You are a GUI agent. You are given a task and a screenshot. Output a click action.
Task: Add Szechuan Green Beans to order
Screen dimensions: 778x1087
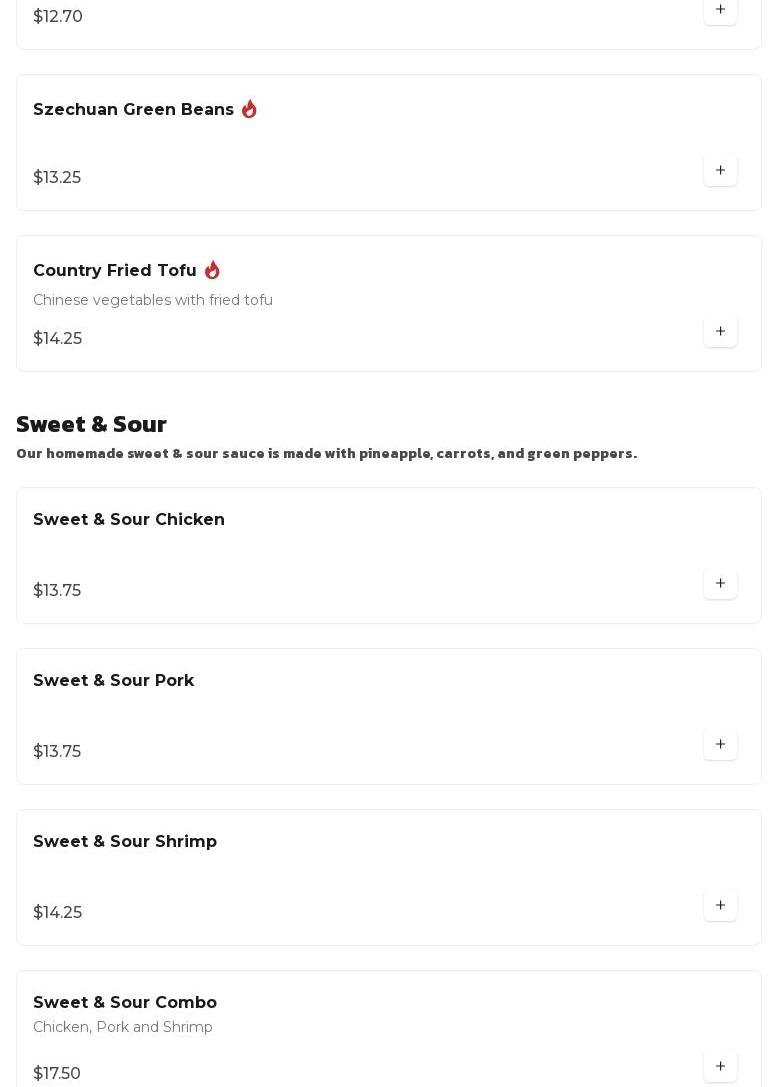pos(720,171)
